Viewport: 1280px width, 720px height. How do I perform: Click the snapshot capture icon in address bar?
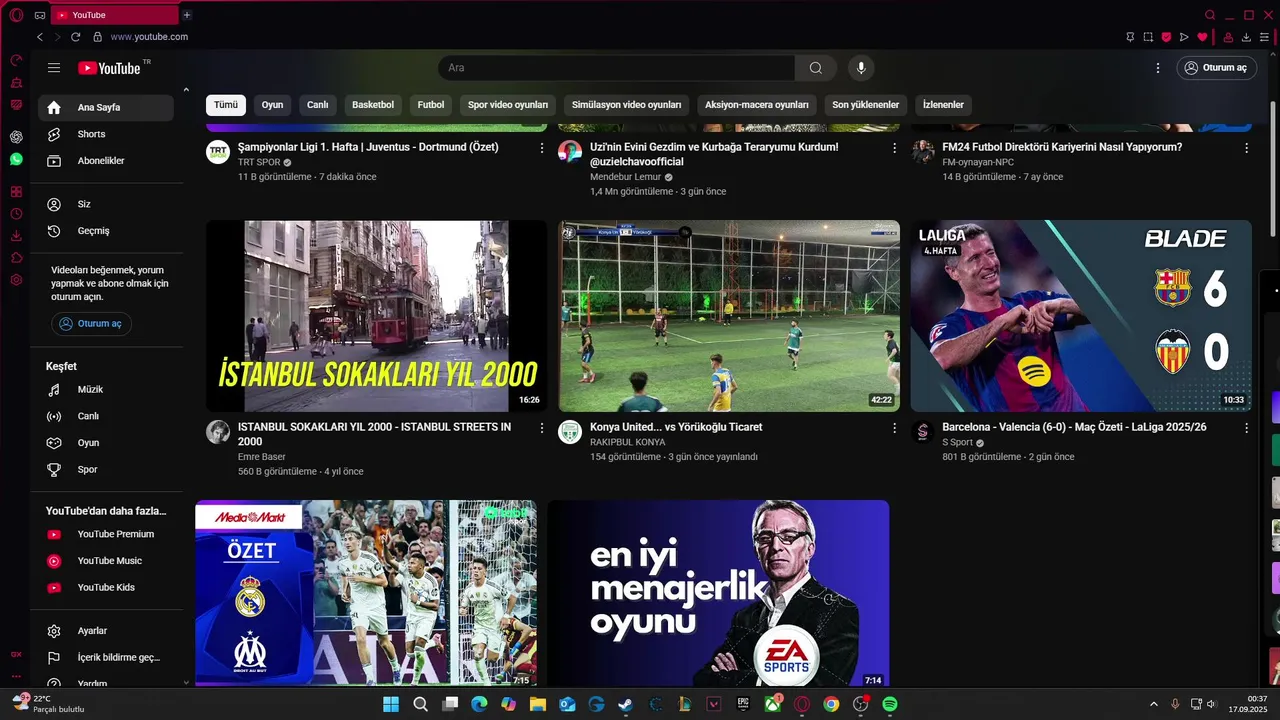click(x=1148, y=37)
